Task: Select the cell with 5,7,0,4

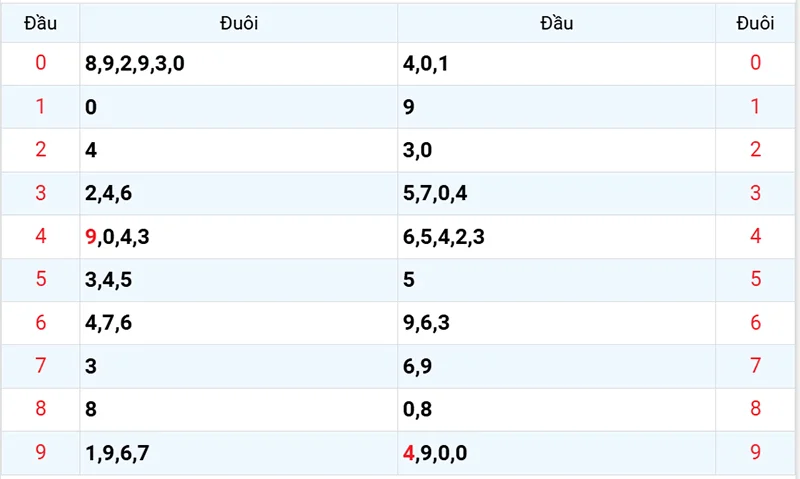Action: (557, 193)
